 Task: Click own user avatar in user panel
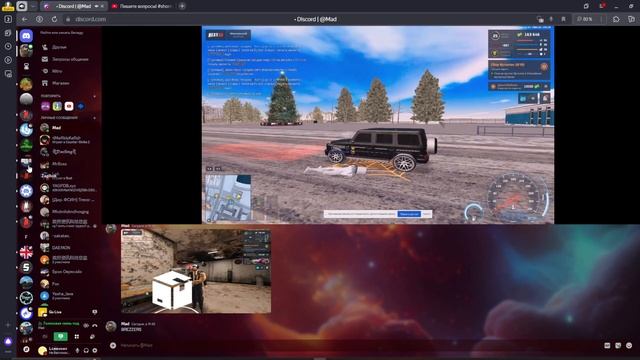point(42,350)
